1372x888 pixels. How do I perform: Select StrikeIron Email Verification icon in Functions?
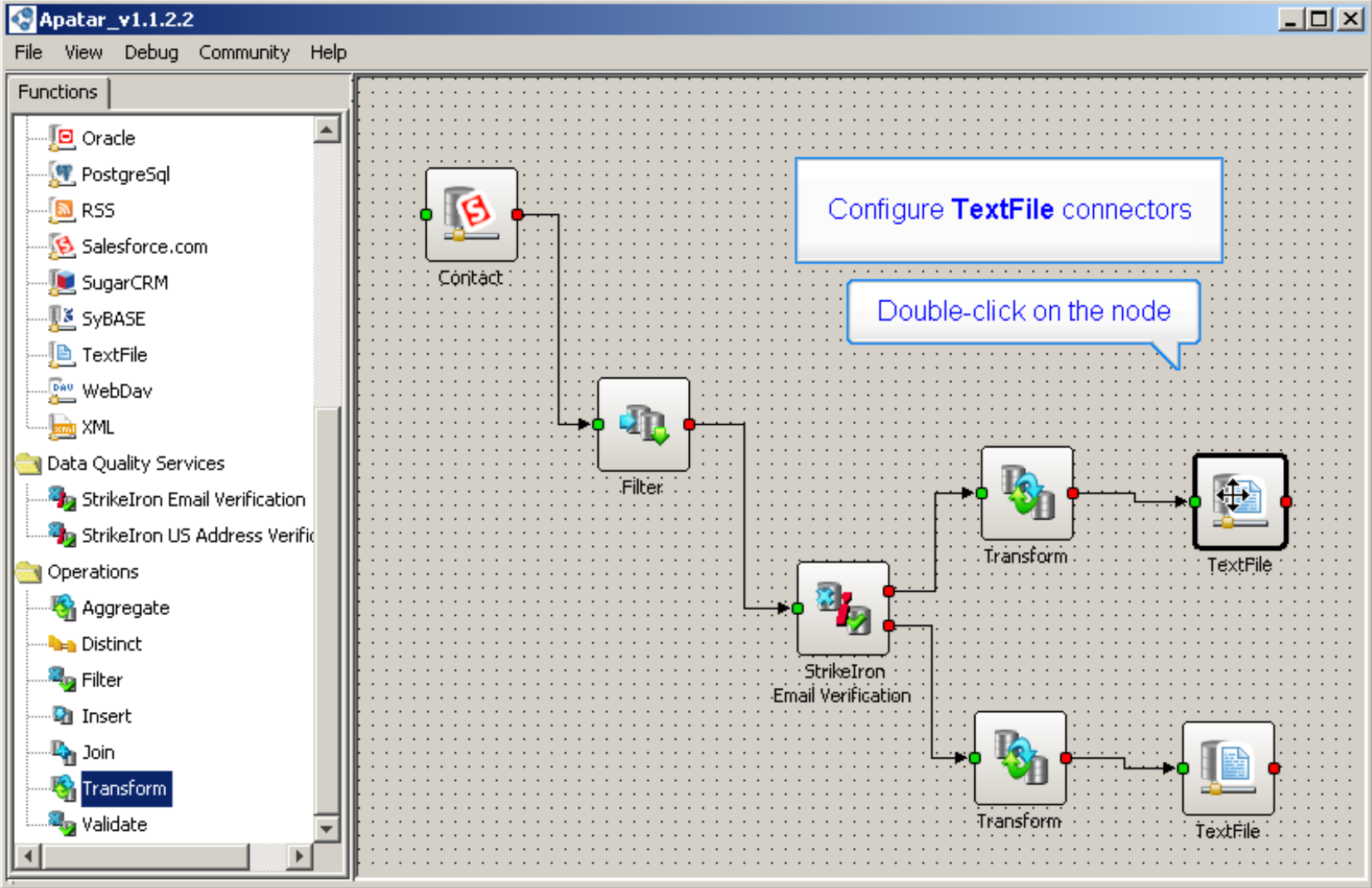tap(62, 499)
